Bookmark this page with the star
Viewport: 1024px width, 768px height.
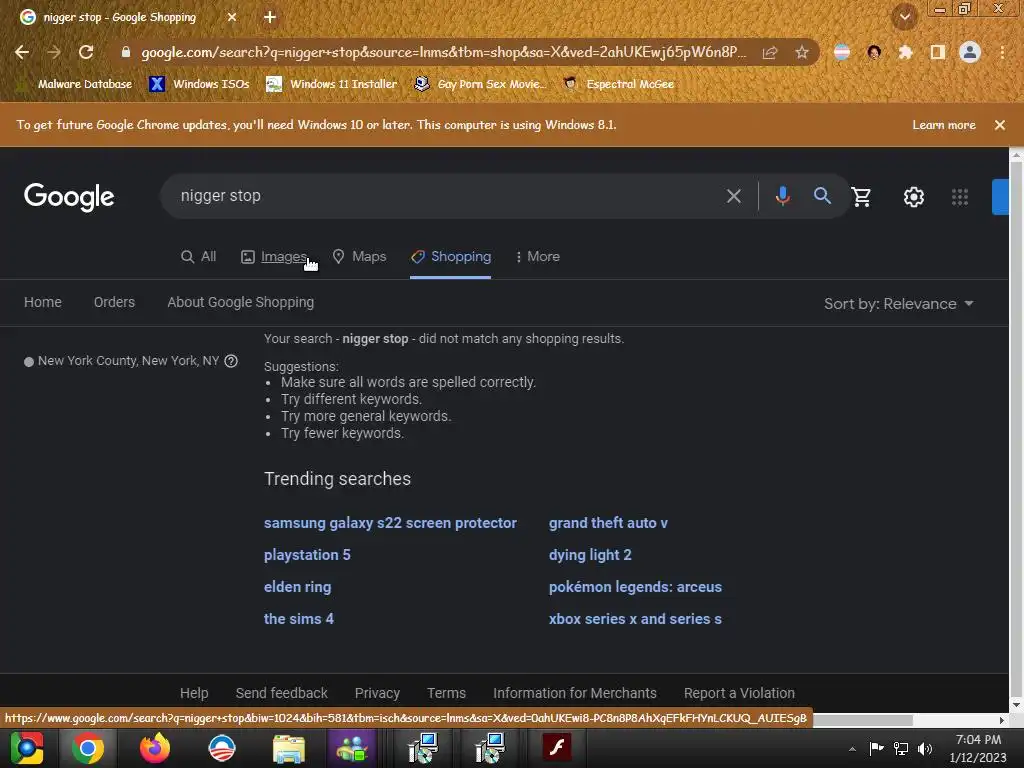pos(802,52)
